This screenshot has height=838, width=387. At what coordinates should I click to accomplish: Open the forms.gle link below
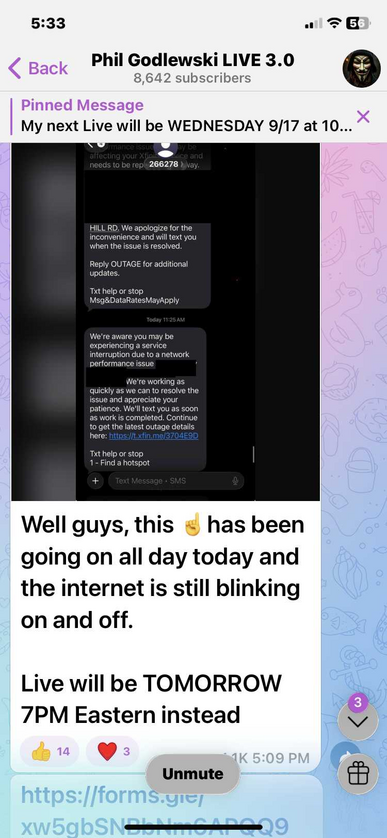[x=155, y=810]
